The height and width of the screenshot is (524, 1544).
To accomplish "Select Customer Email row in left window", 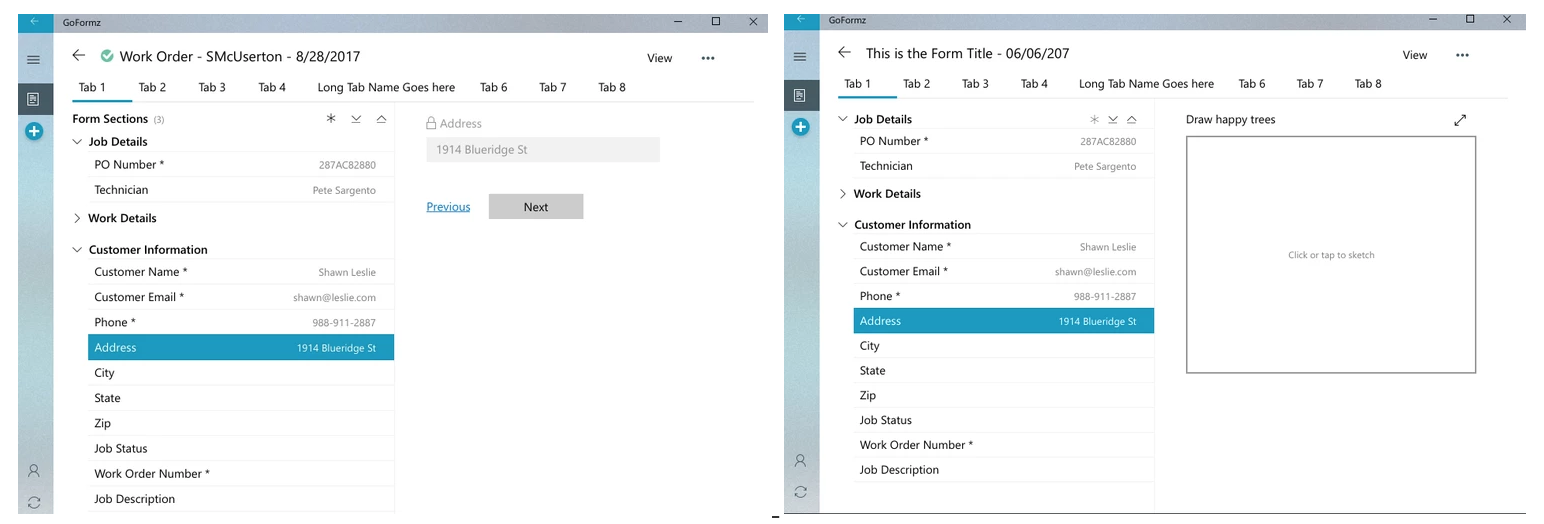I will [x=241, y=297].
